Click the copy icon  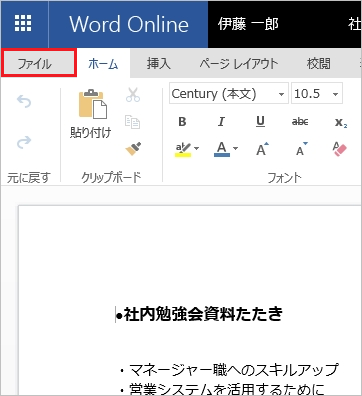click(132, 122)
